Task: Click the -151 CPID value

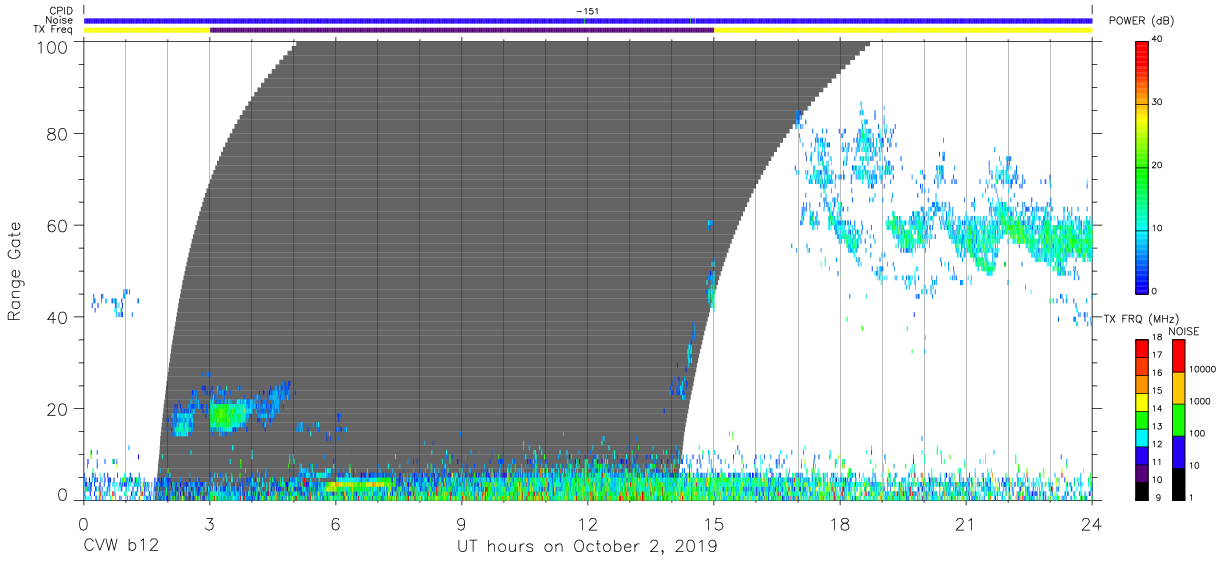Action: [587, 11]
